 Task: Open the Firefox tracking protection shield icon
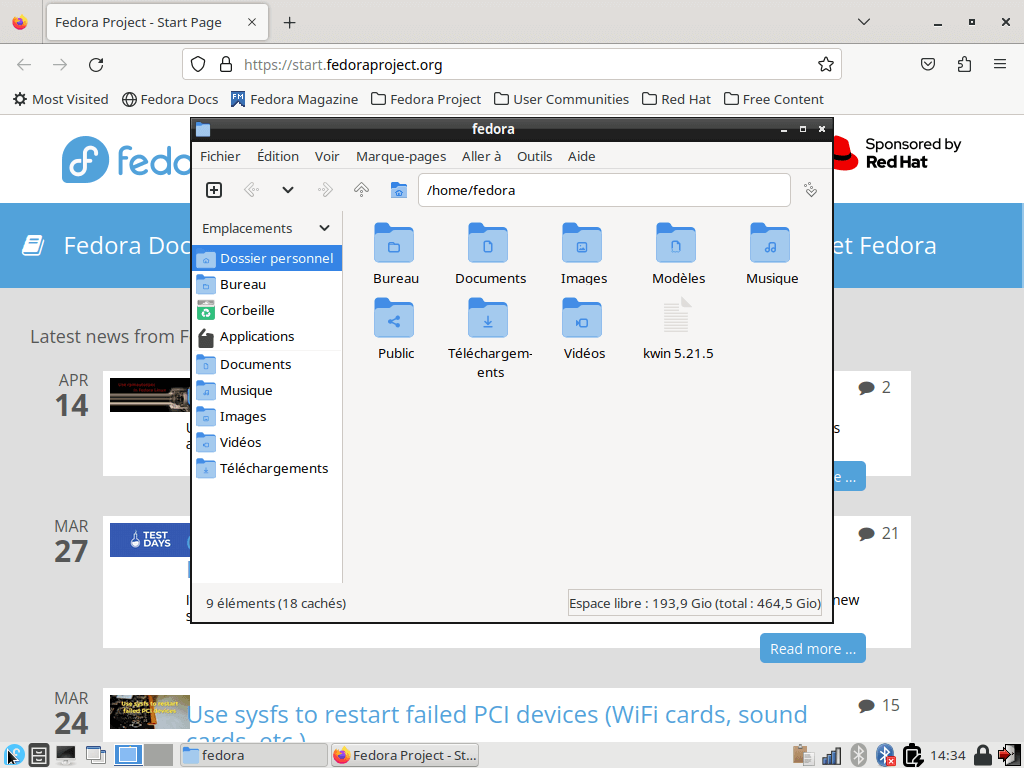tap(198, 64)
